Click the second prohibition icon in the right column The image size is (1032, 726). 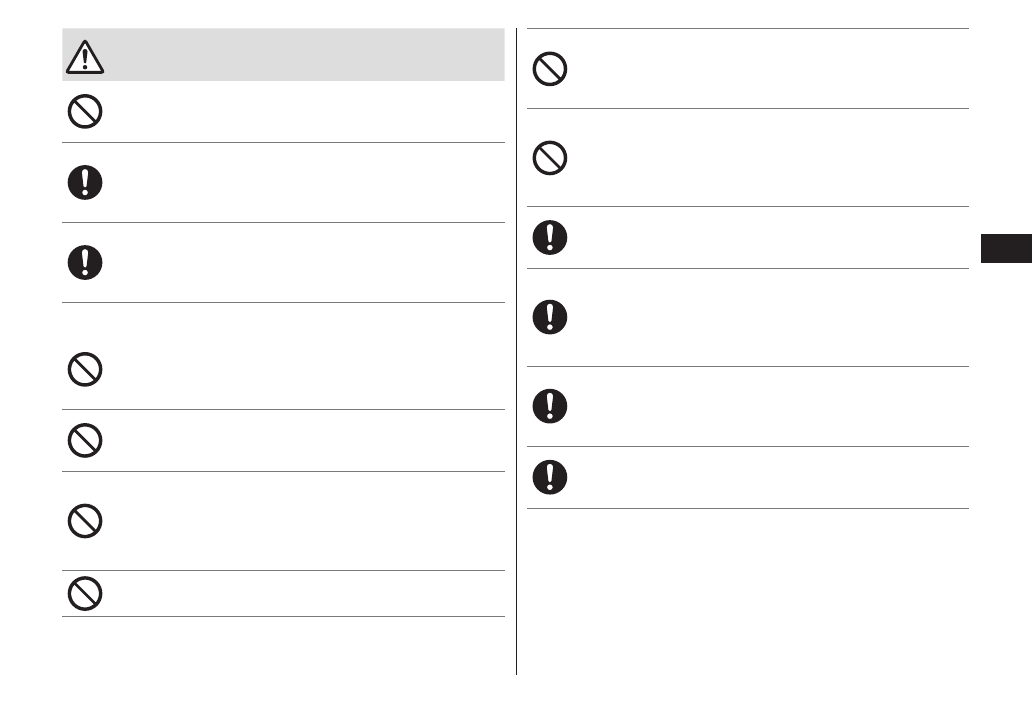[550, 158]
